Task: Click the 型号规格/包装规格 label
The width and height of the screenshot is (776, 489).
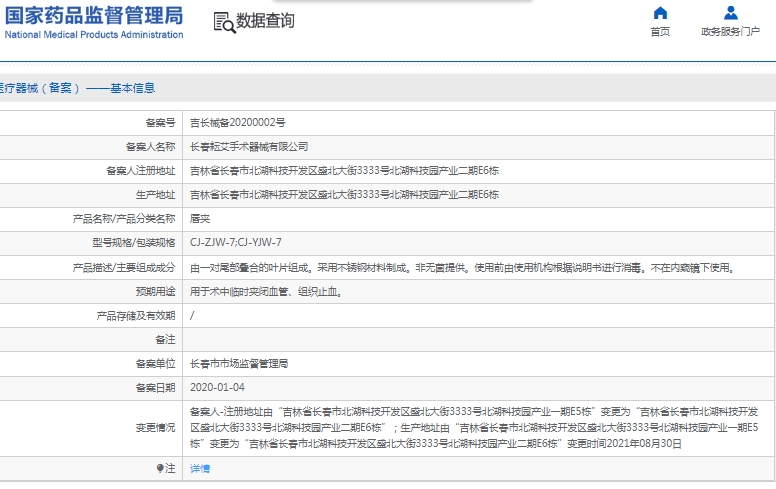Action: [134, 243]
